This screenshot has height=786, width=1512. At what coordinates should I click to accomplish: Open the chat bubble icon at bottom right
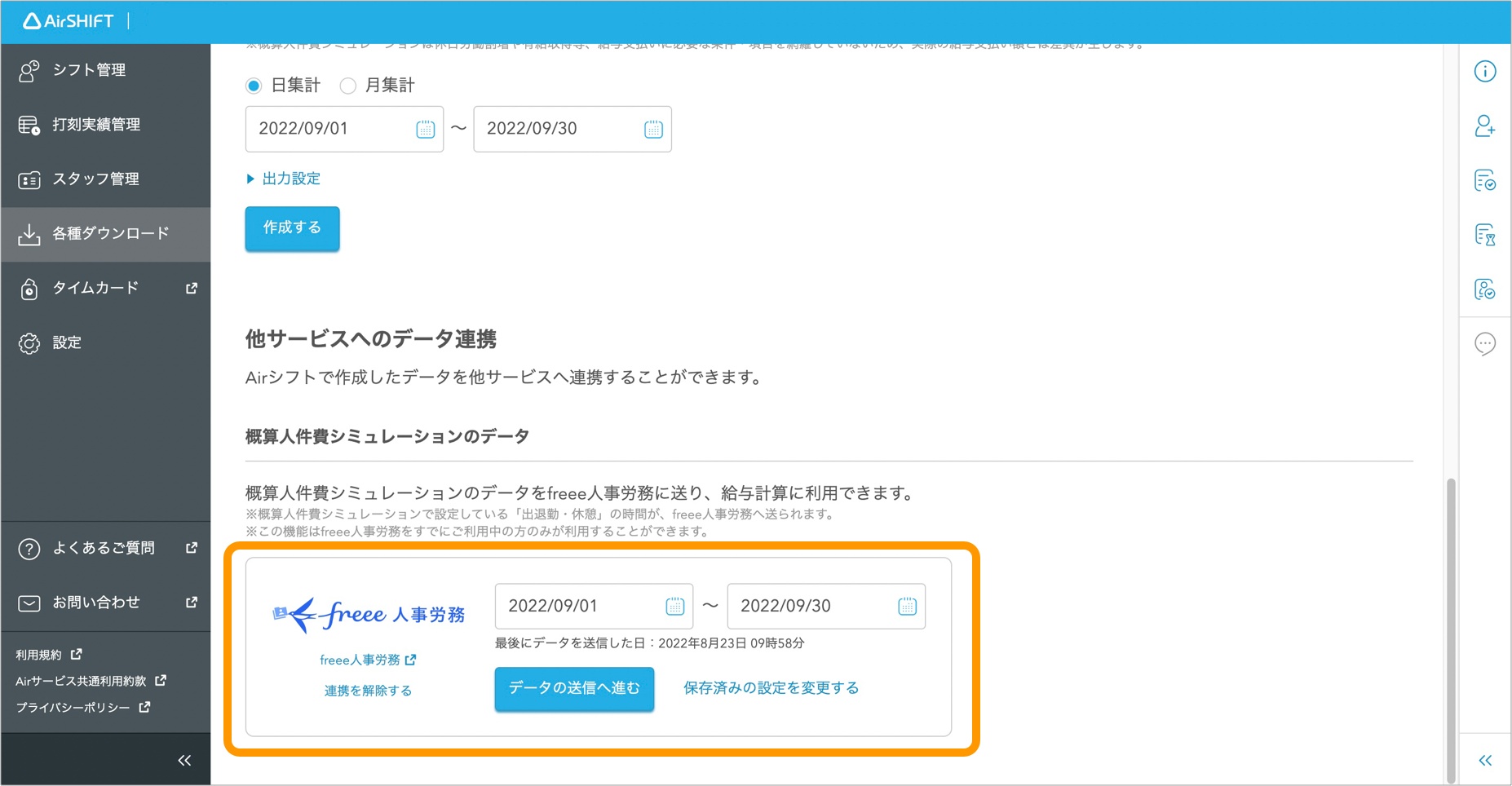pyautogui.click(x=1485, y=344)
